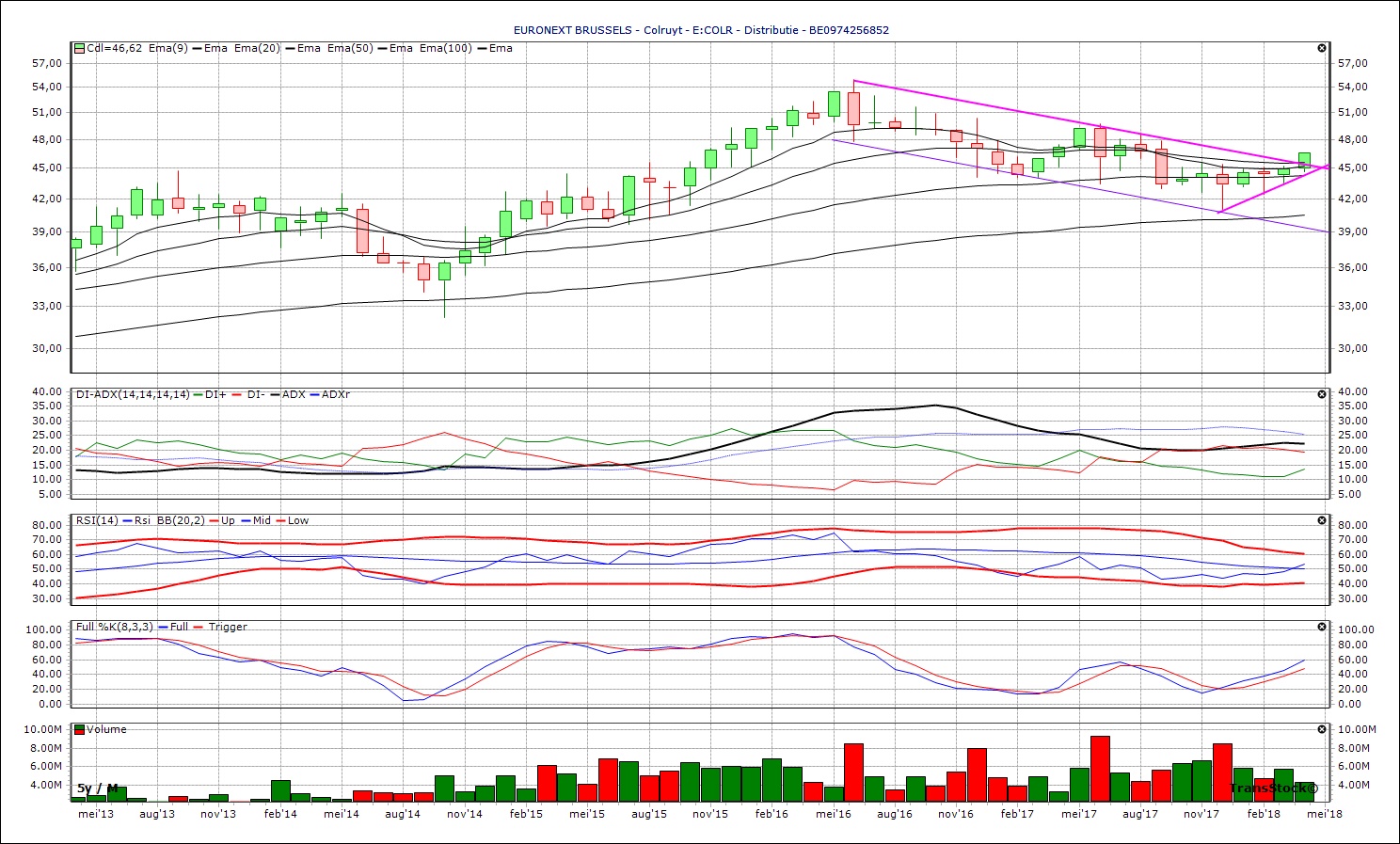Click the mei'18 date label
1400x844 pixels.
click(1325, 814)
